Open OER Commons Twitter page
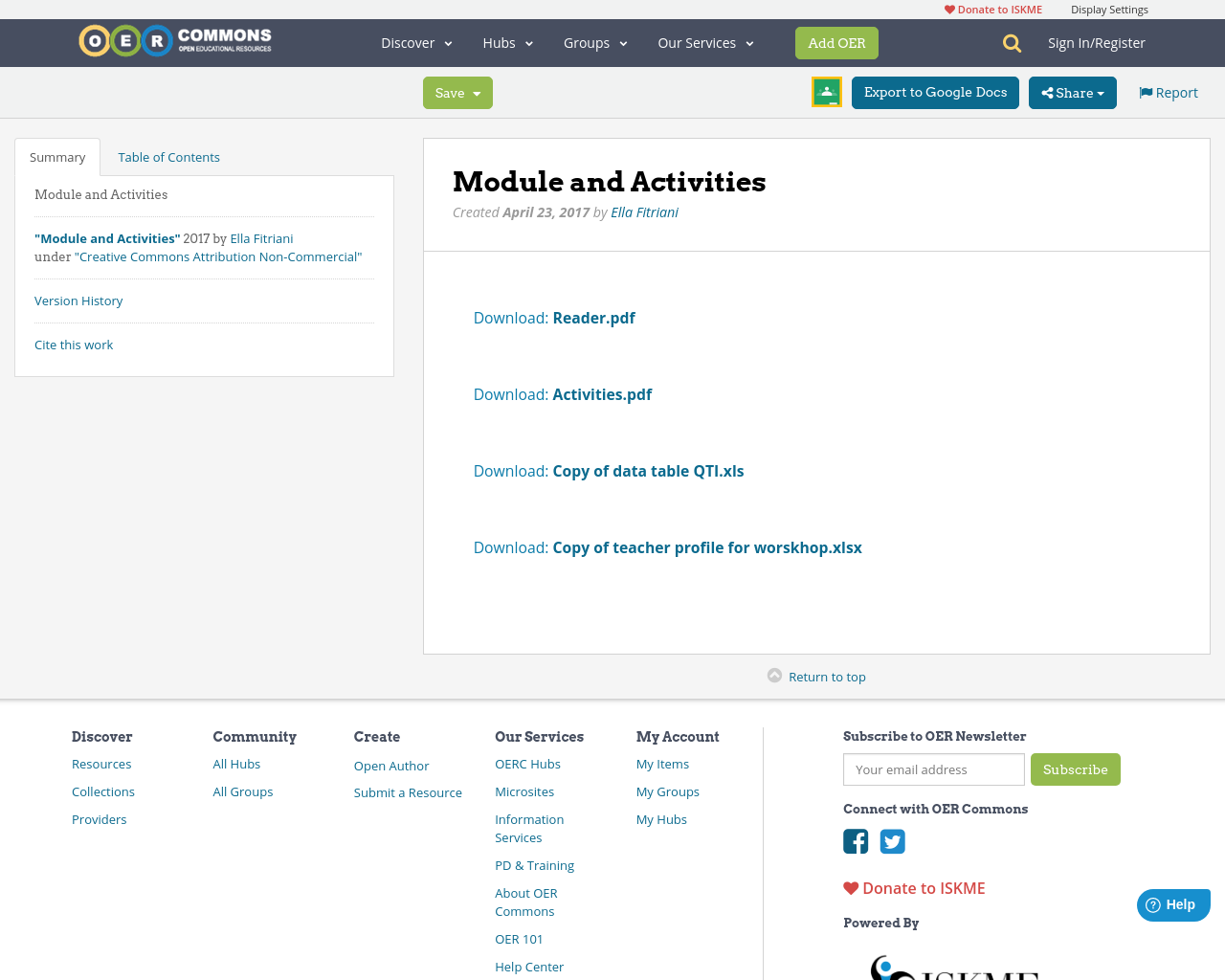This screenshot has height=980, width=1225. 892,841
